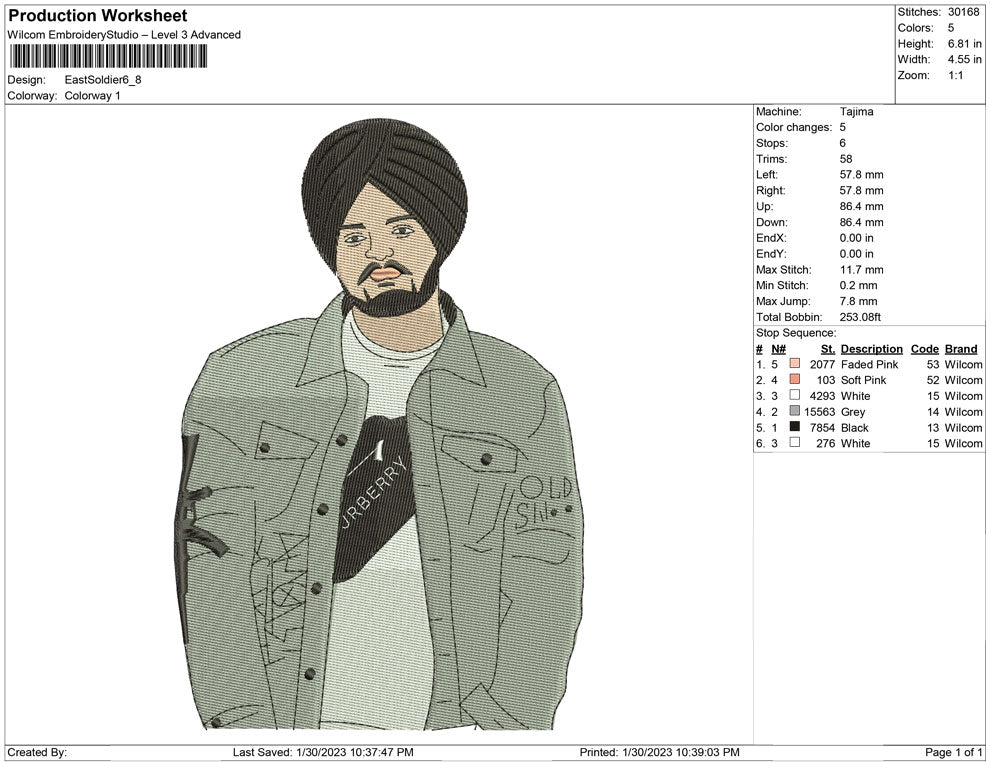Image resolution: width=990 pixels, height=762 pixels.
Task: Click the Max Jump value '7.8 mm'
Action: click(858, 301)
